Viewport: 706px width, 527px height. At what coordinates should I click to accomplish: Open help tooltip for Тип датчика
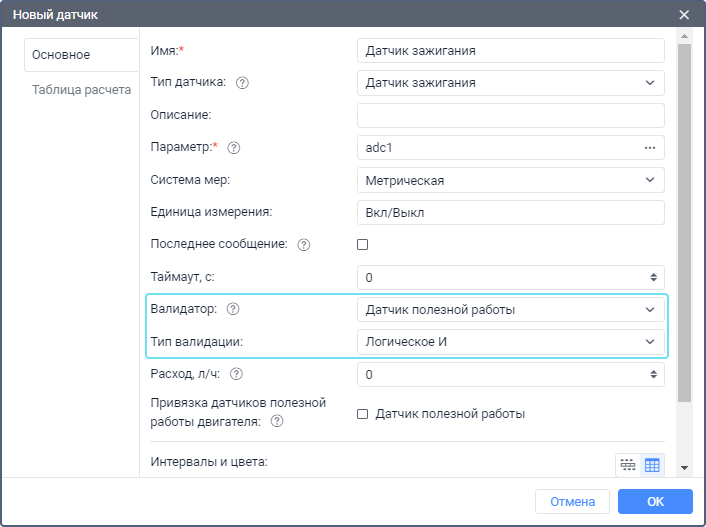click(242, 83)
